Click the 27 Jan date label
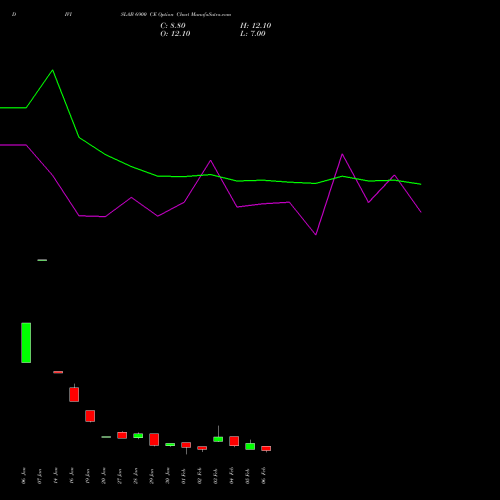The height and width of the screenshot is (500, 500). [119, 476]
